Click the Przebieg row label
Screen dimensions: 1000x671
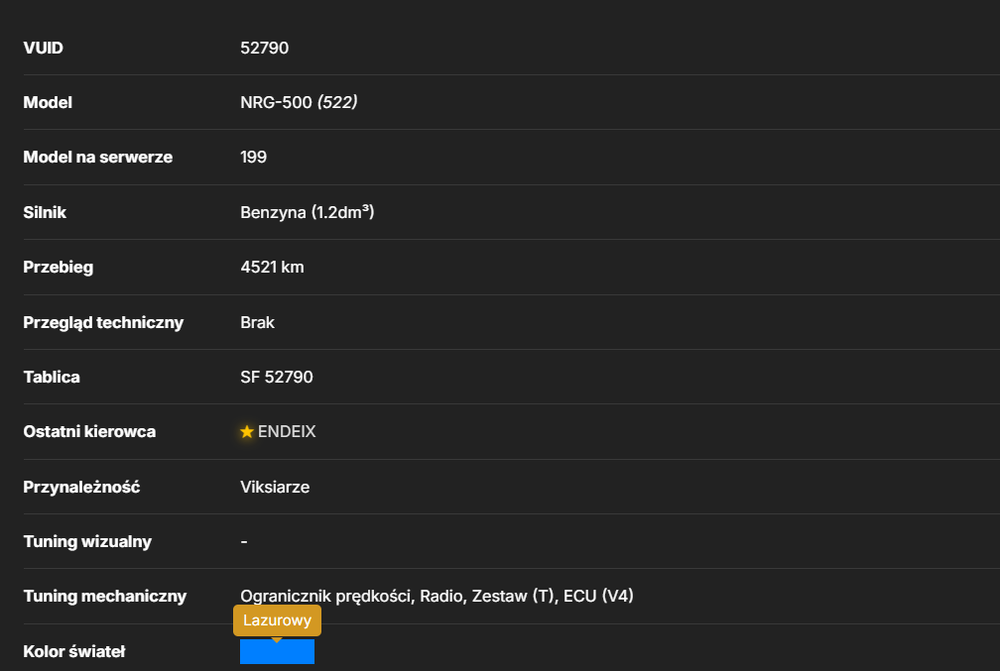[x=58, y=267]
